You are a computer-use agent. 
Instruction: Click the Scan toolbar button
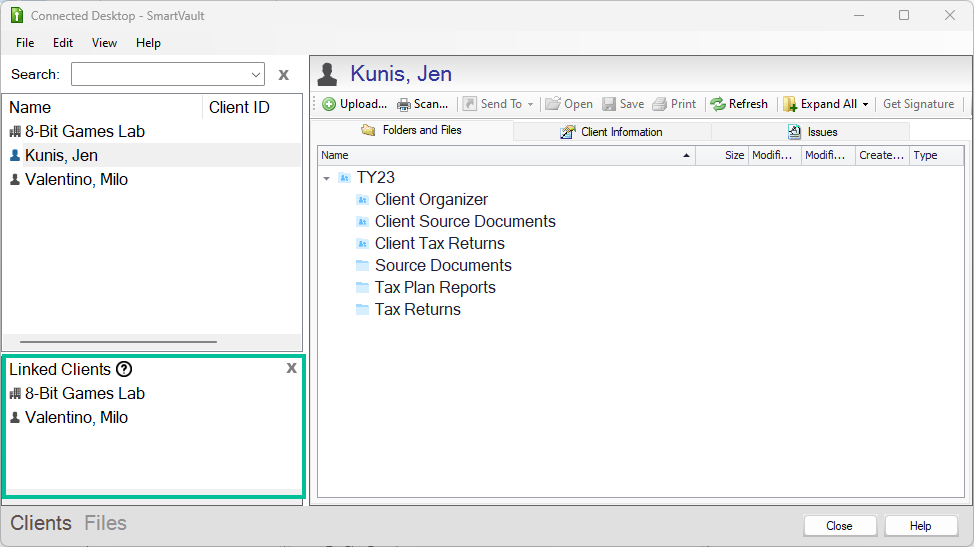point(423,104)
